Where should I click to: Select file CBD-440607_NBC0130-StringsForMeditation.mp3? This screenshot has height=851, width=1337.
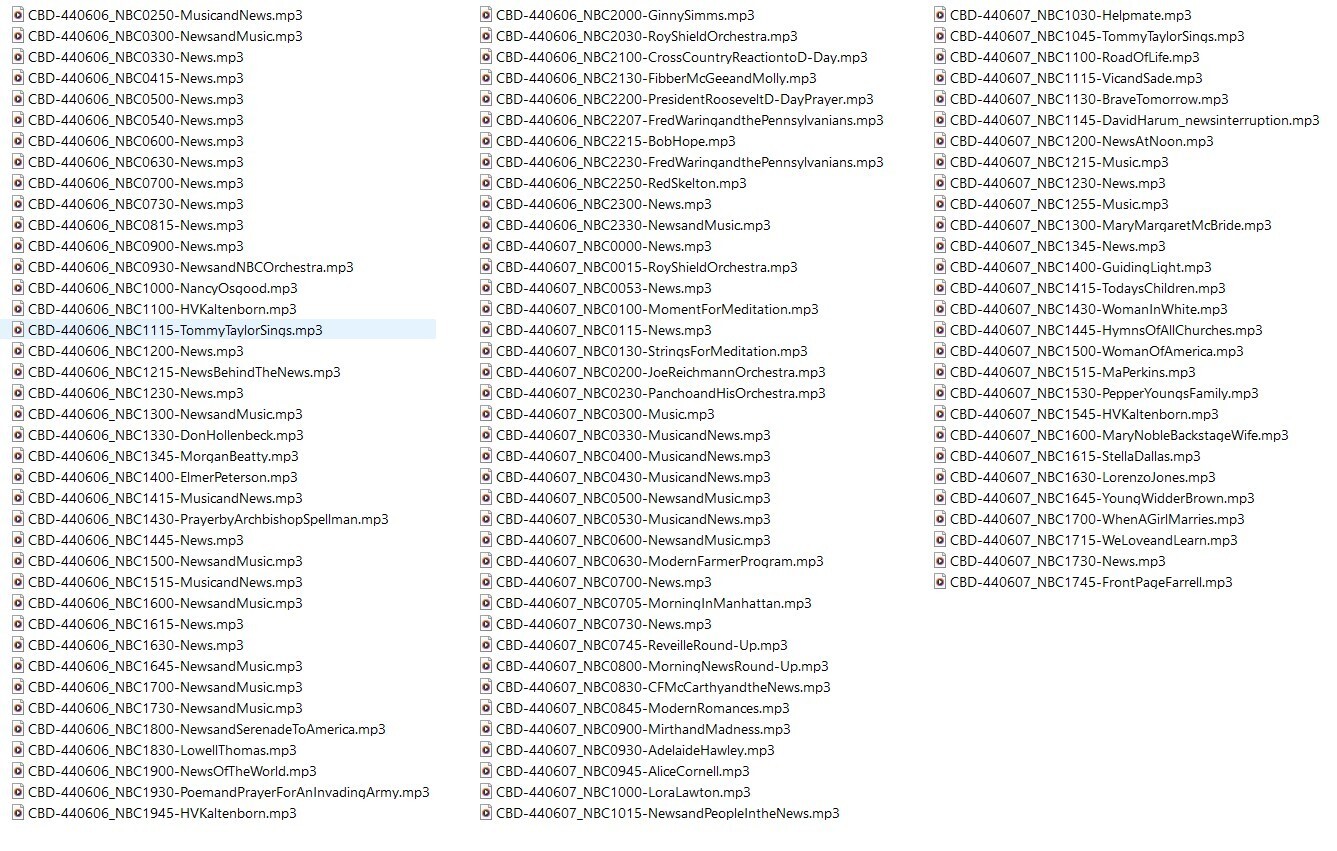(652, 351)
